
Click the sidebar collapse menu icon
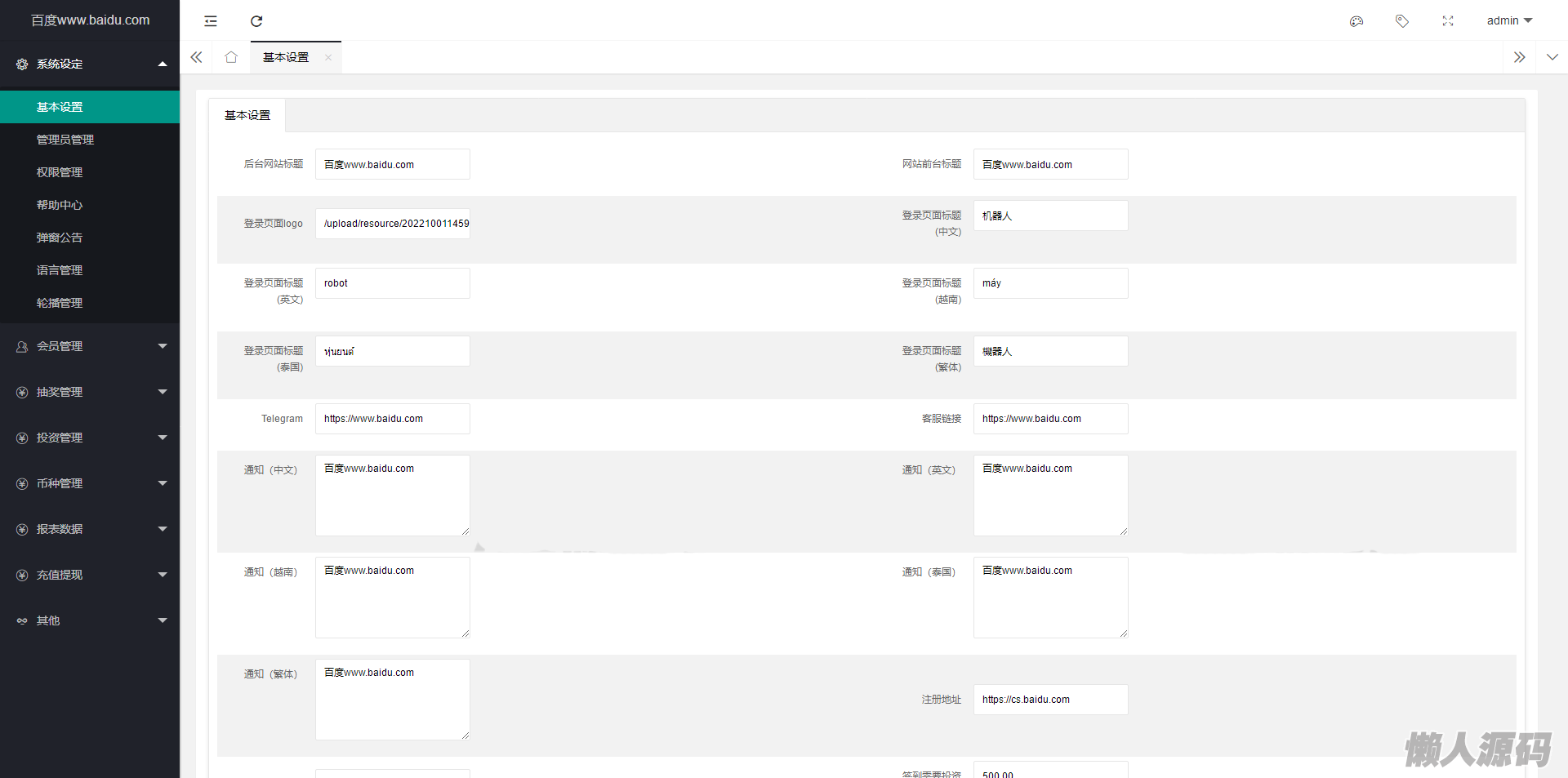point(211,21)
